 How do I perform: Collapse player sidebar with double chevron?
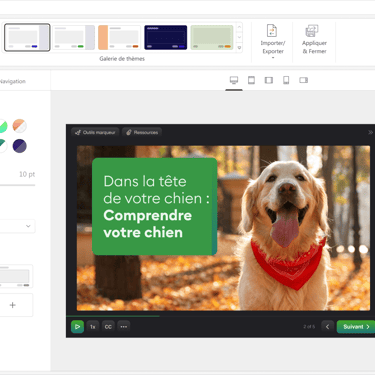[370, 132]
